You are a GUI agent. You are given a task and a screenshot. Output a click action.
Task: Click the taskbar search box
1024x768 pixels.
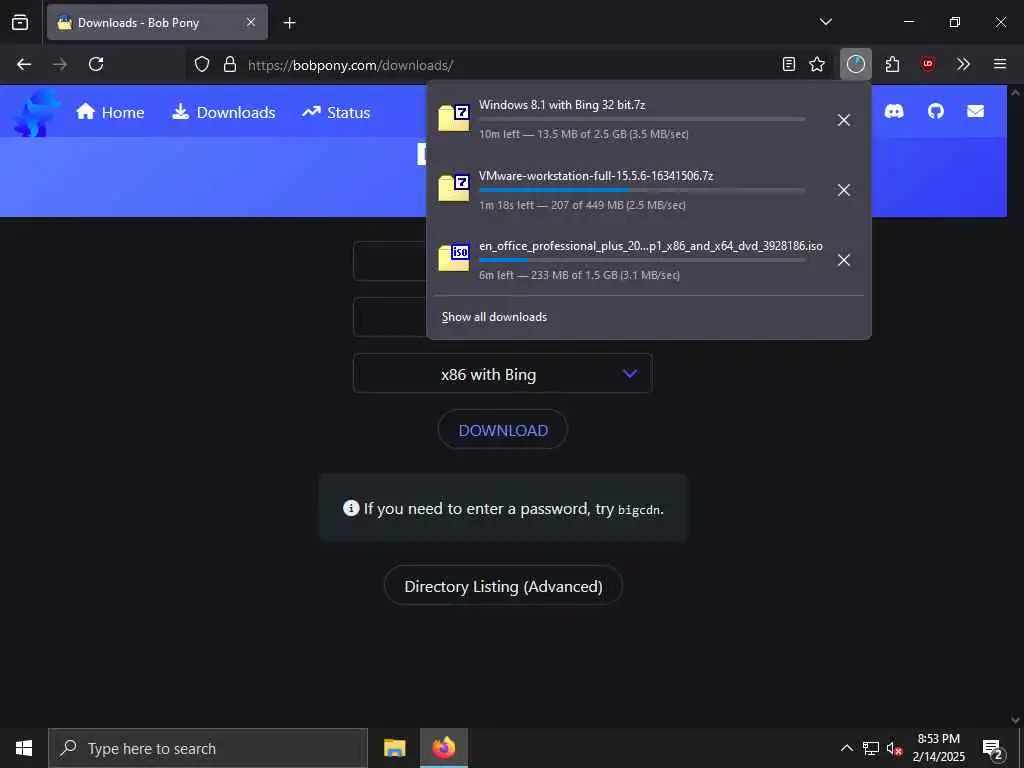click(208, 748)
